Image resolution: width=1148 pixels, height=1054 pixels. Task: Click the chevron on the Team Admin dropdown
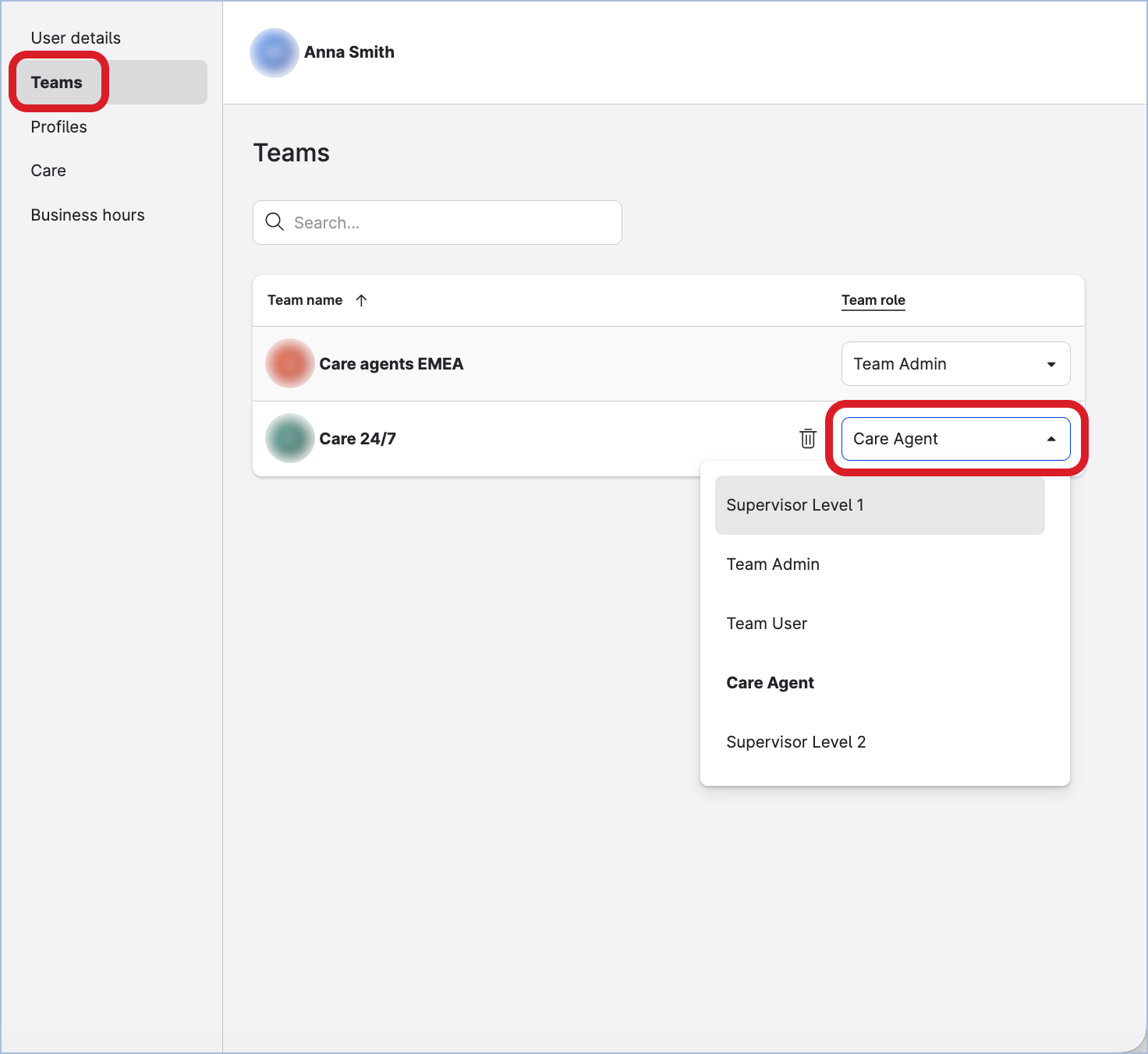(x=1051, y=363)
